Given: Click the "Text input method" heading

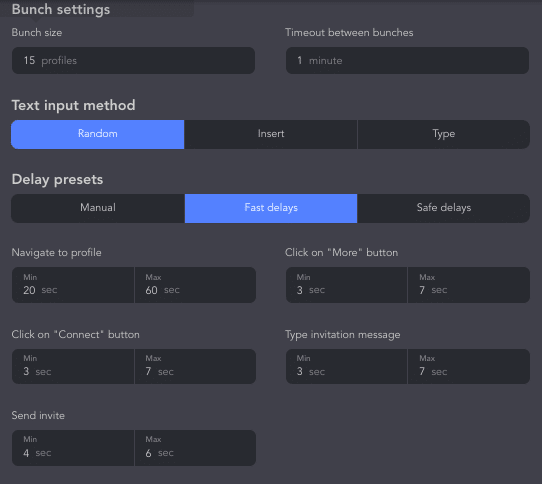Looking at the screenshot, I should click(x=73, y=105).
